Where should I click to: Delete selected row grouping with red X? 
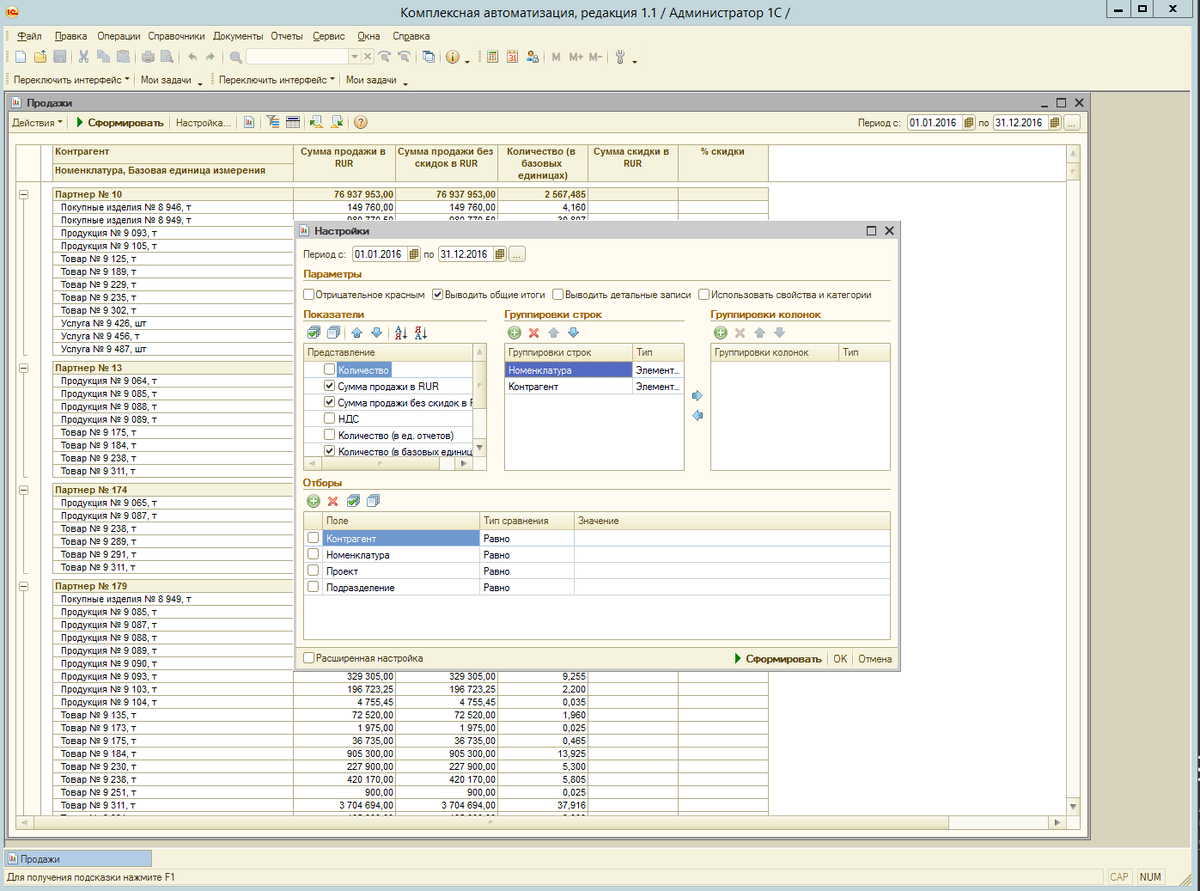534,333
